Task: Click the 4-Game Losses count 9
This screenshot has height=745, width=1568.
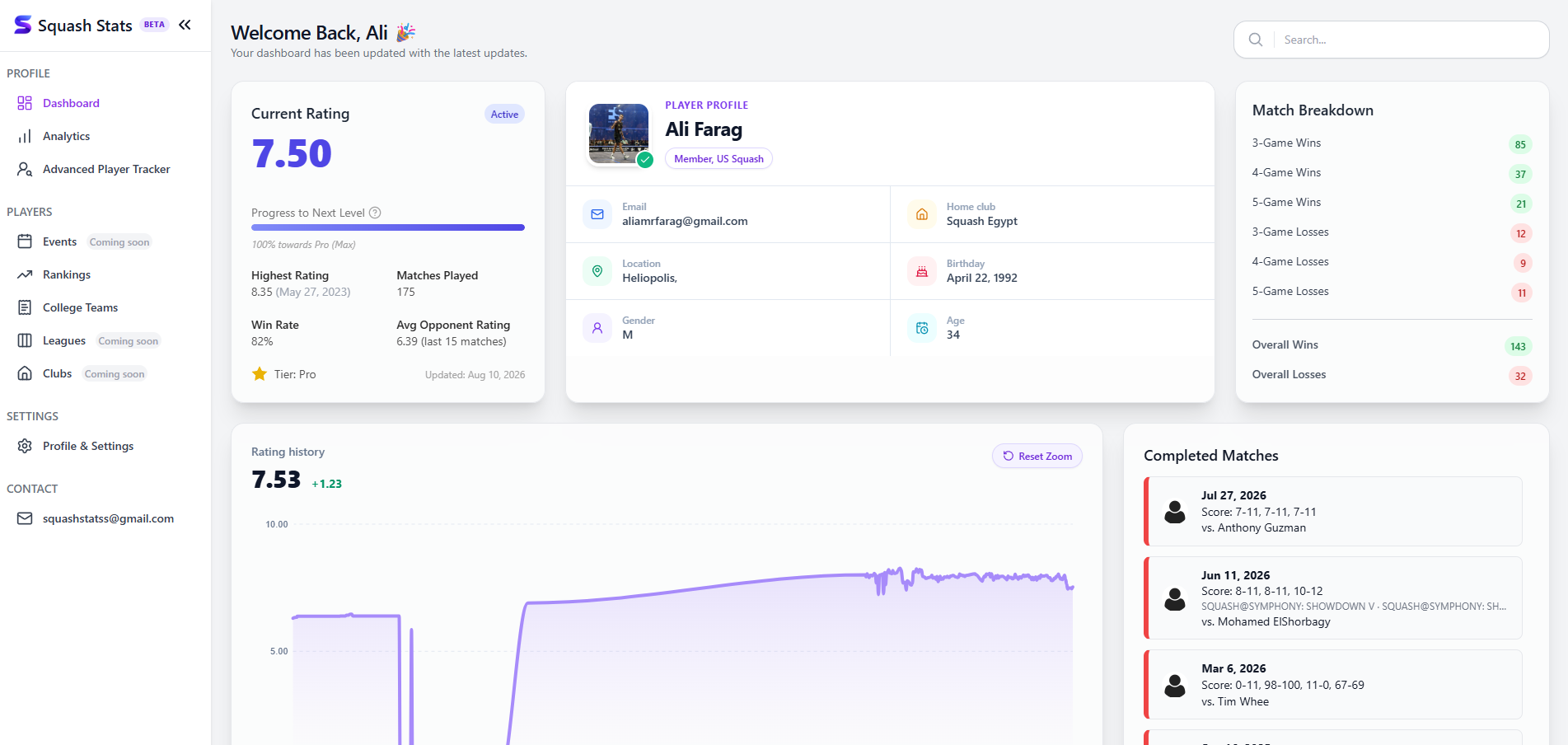Action: click(x=1523, y=263)
